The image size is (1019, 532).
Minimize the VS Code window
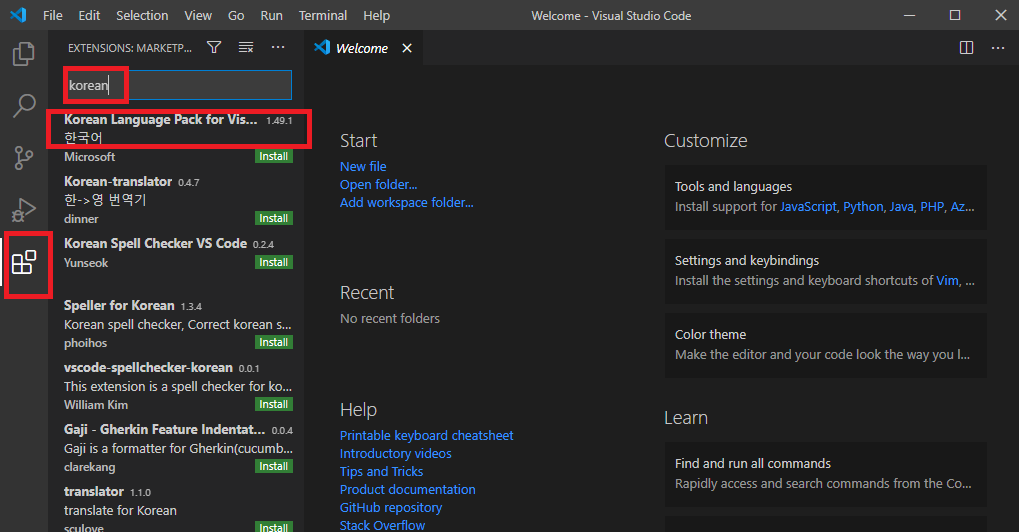[909, 15]
